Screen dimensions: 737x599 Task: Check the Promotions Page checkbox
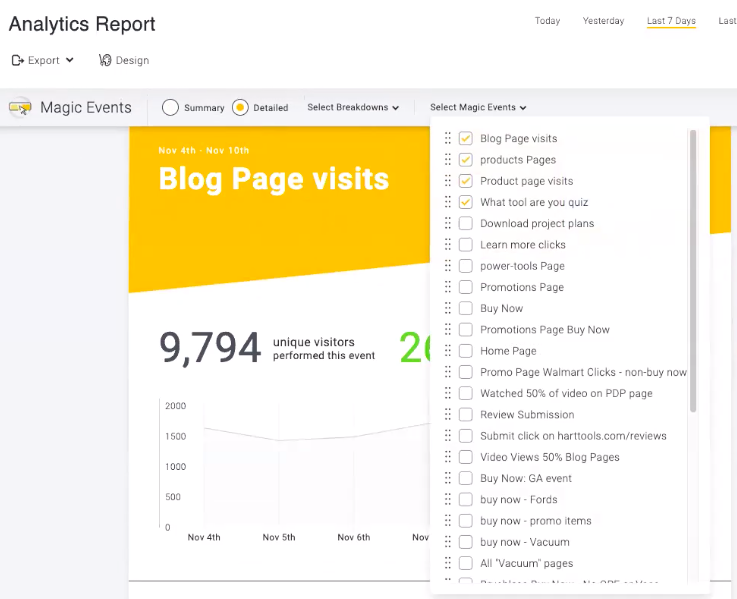point(465,287)
